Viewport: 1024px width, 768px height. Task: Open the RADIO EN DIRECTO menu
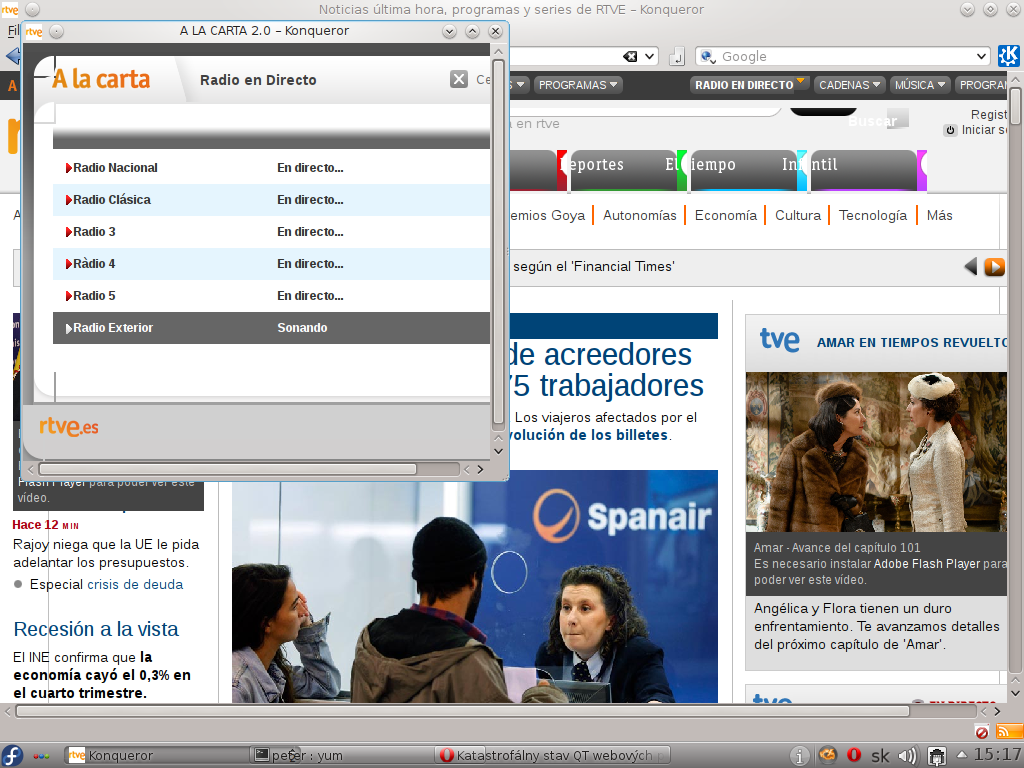point(748,85)
